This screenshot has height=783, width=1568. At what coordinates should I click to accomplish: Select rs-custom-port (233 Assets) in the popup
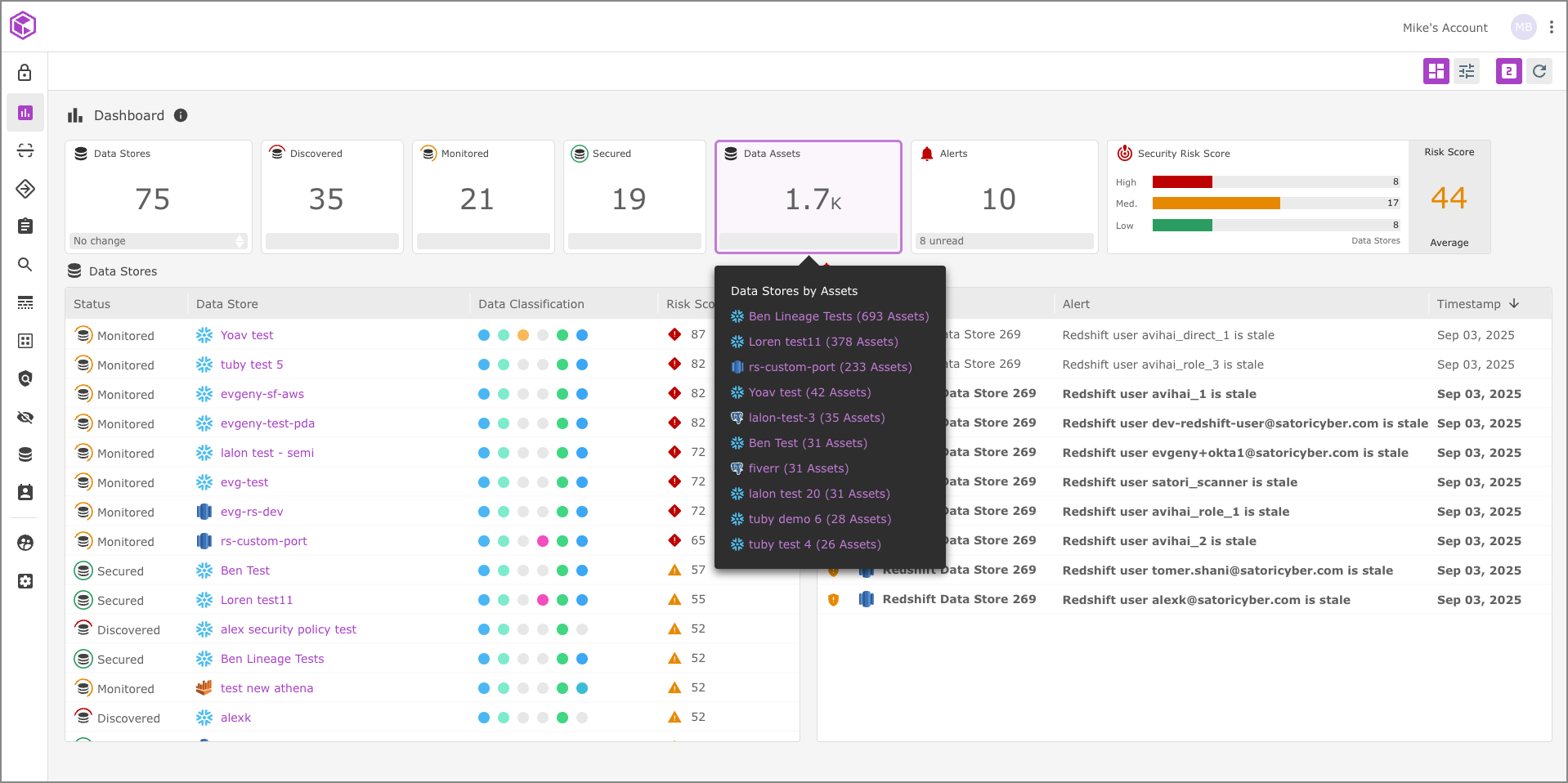[x=830, y=367]
